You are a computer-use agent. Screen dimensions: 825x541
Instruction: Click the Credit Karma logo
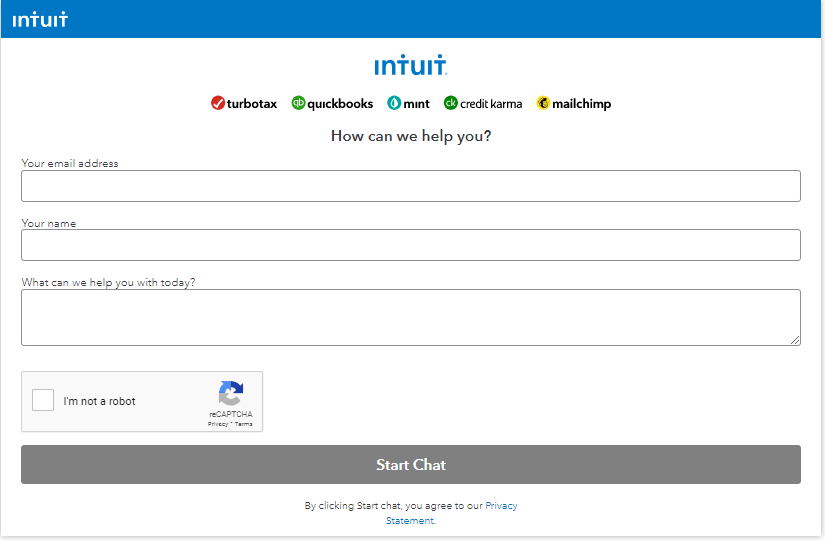pos(482,103)
